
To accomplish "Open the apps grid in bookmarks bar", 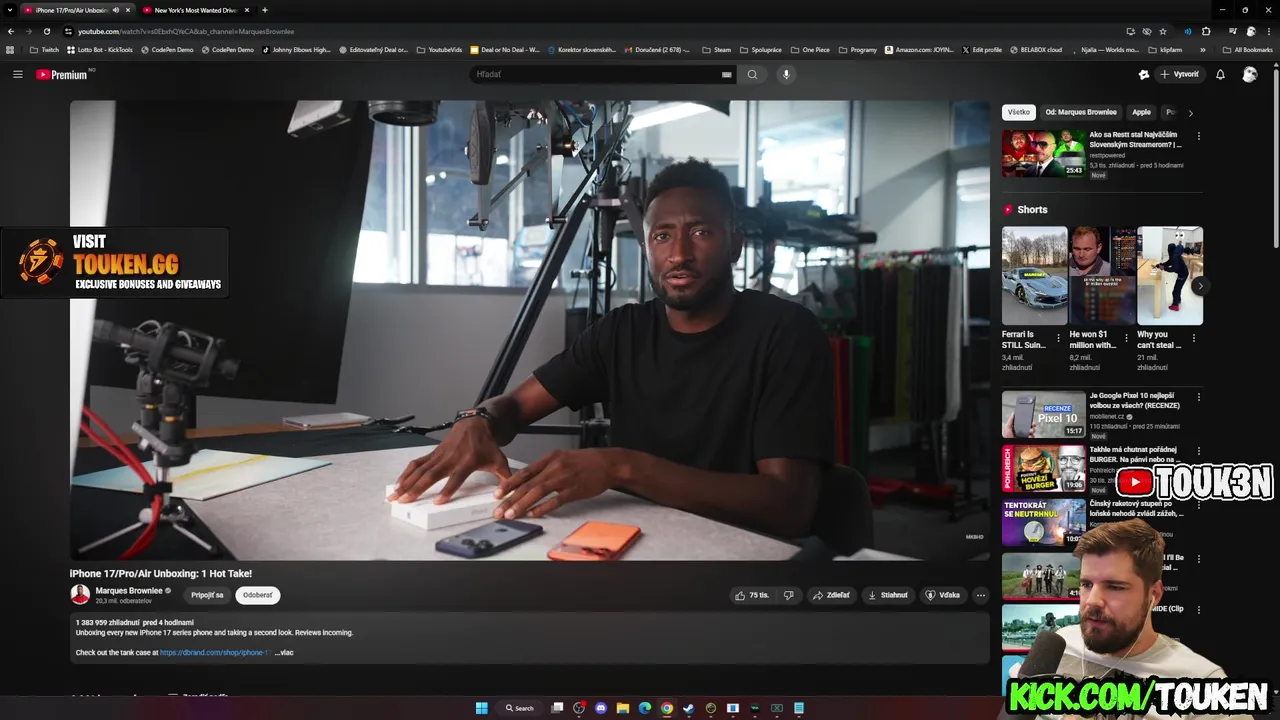I will [x=11, y=49].
